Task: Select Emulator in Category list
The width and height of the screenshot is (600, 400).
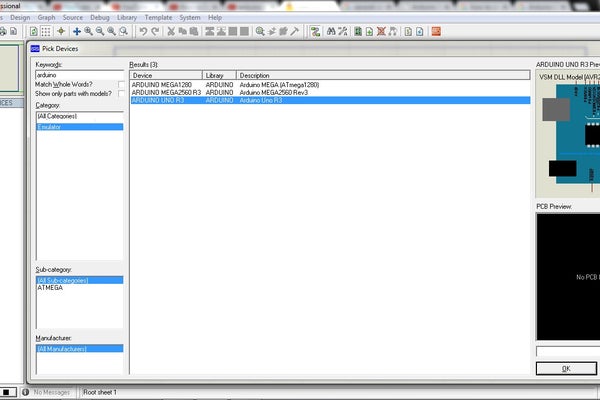Action: tap(80, 127)
